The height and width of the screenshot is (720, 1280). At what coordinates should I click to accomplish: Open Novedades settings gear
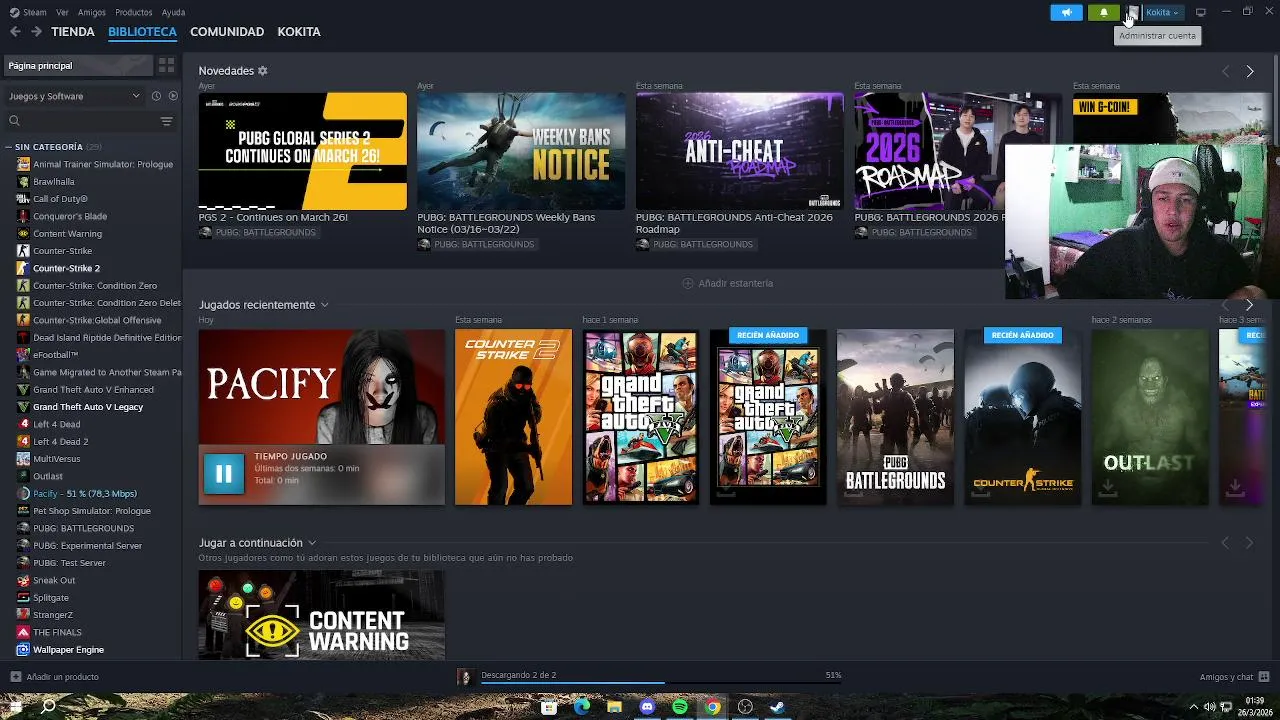(x=263, y=71)
